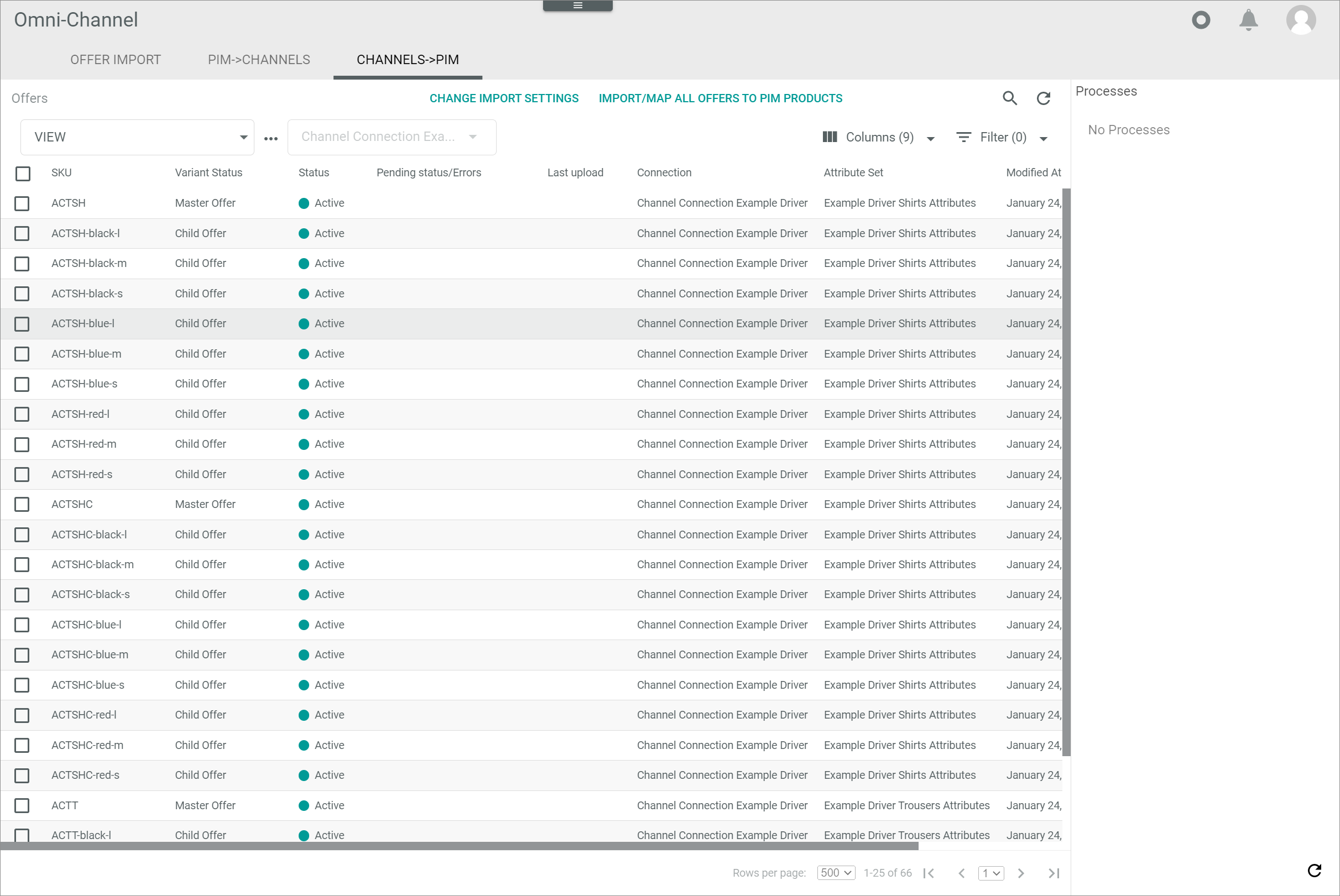
Task: Go to the next page
Action: click(x=1020, y=873)
